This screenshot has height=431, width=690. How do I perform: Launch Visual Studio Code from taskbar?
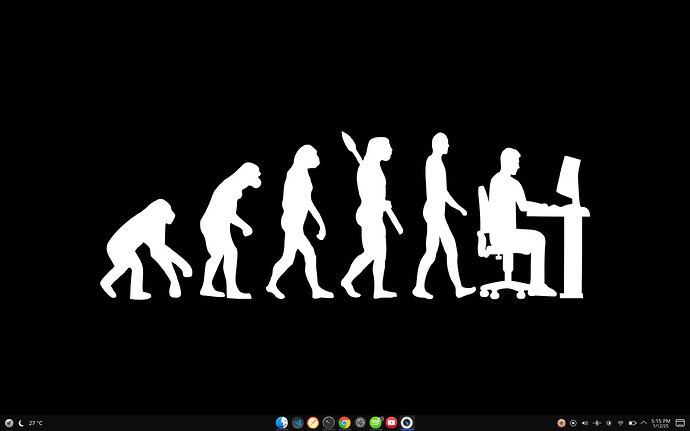(298, 423)
